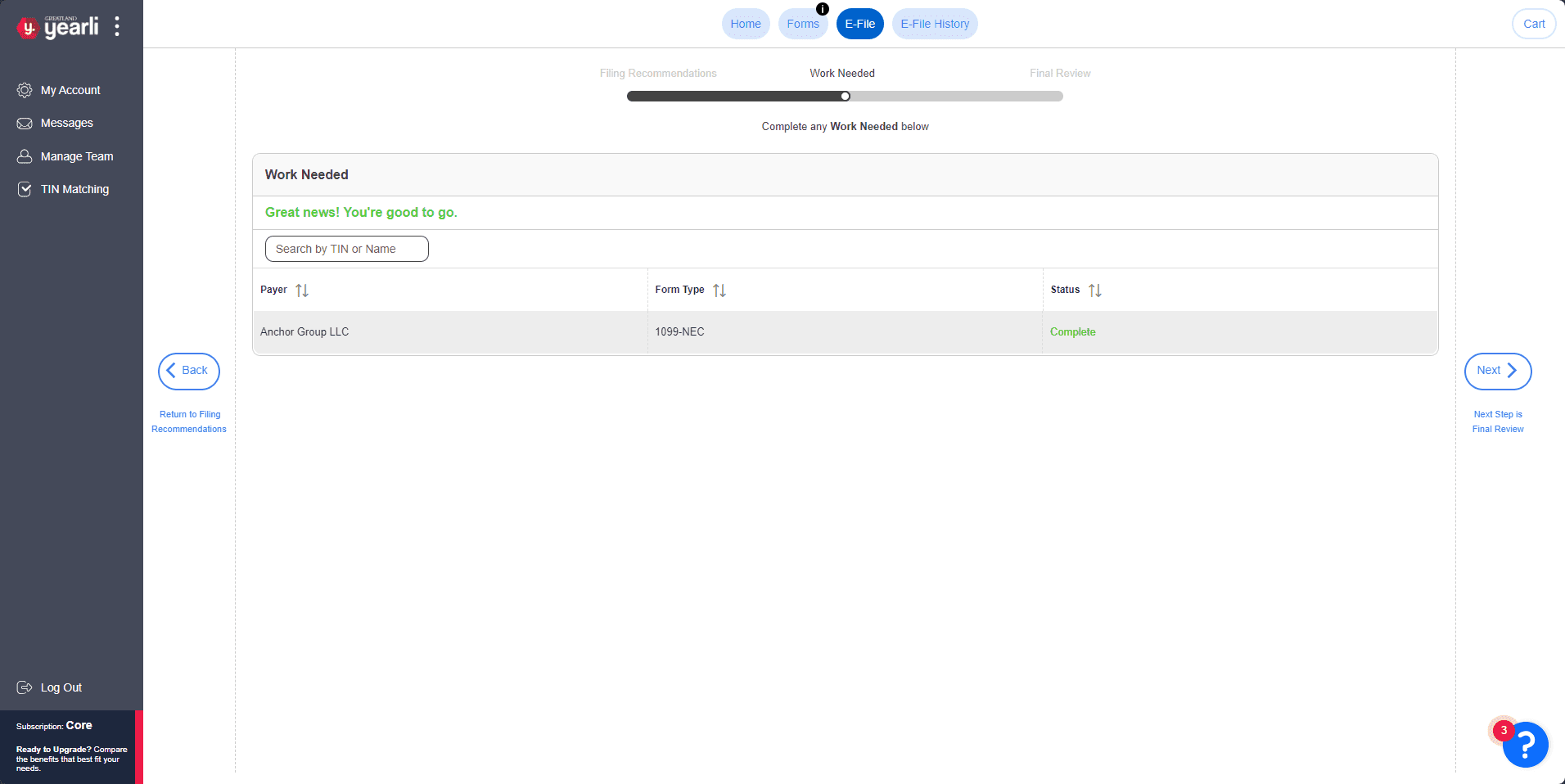Focus the Search by TIN or Name field
This screenshot has height=784, width=1565.
[x=346, y=249]
